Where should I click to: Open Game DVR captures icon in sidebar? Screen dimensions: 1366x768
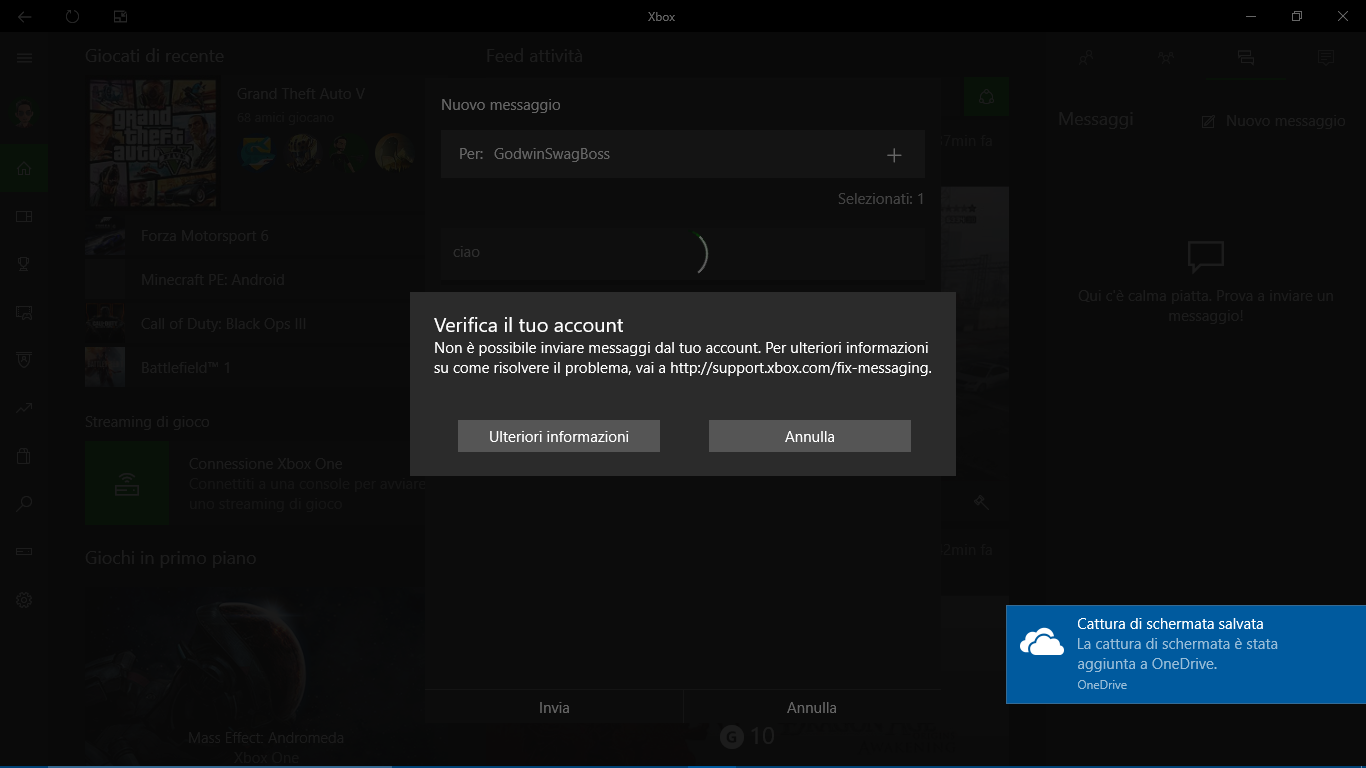click(25, 312)
